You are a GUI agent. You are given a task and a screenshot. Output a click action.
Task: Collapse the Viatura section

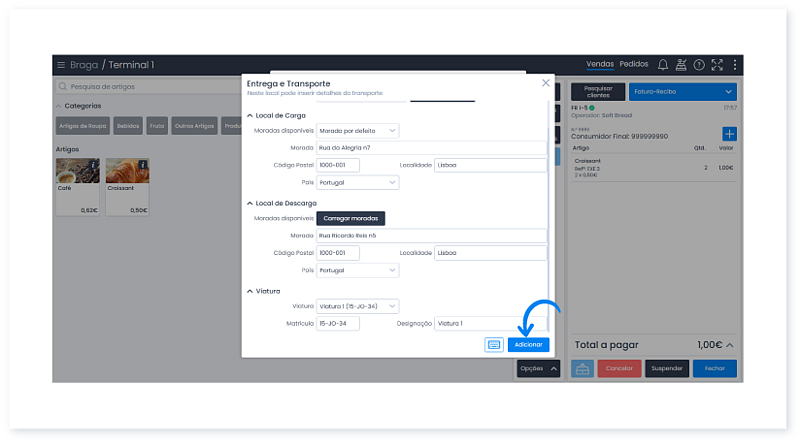pyautogui.click(x=249, y=291)
